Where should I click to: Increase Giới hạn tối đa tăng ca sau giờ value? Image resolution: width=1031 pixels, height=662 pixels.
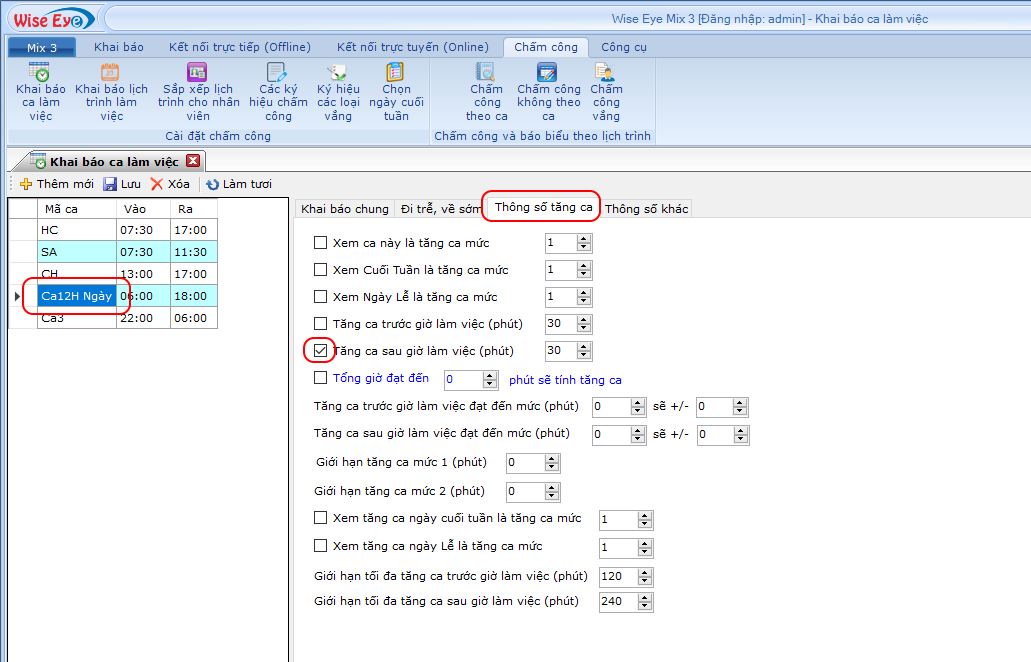coord(645,597)
